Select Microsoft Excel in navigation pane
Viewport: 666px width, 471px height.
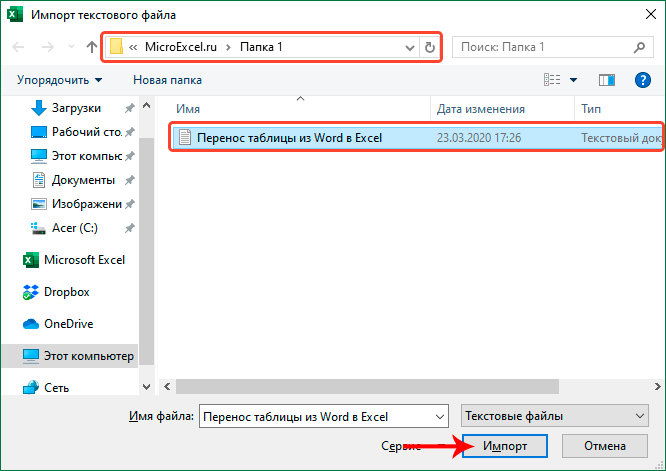tap(74, 259)
